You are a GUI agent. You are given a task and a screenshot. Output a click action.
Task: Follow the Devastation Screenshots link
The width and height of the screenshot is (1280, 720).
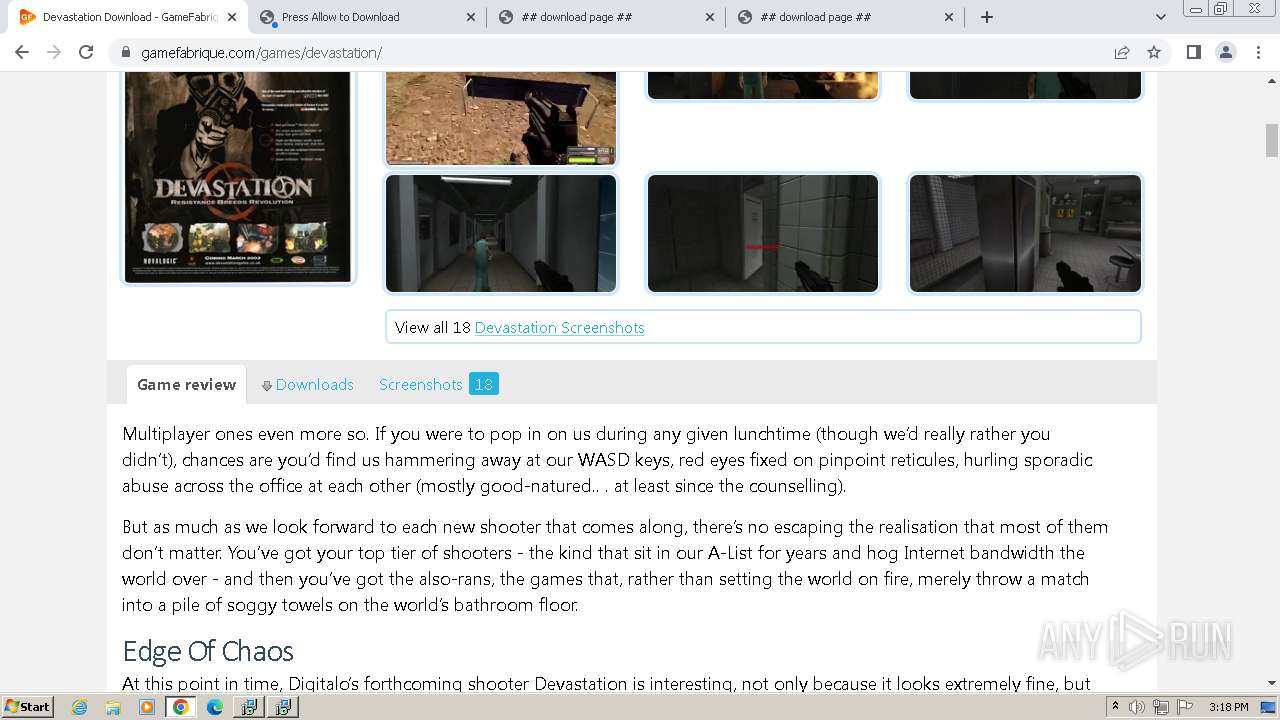[559, 327]
